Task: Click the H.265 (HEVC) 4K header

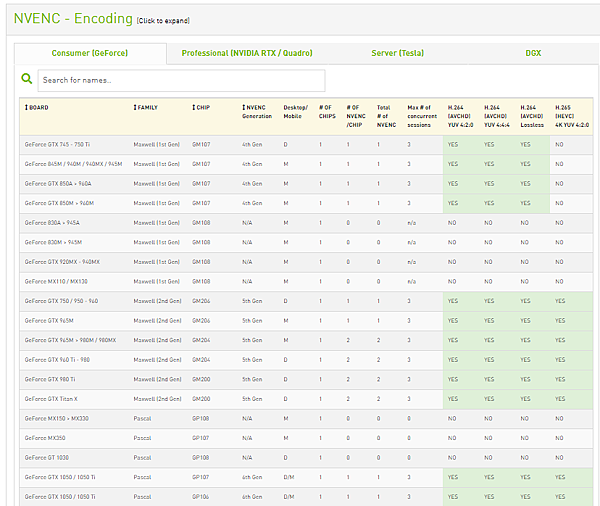Action: (x=572, y=116)
